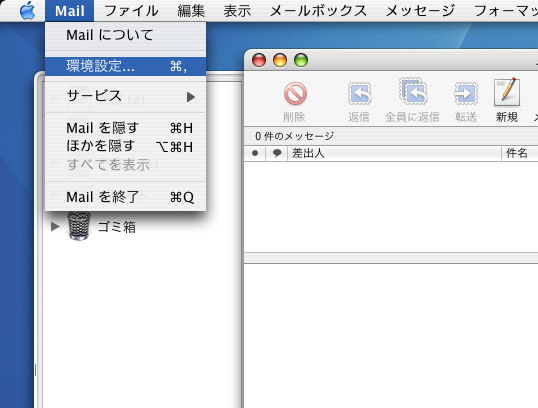Compose new message with 新規 pencil icon
This screenshot has height=408, width=538.
pyautogui.click(x=507, y=92)
